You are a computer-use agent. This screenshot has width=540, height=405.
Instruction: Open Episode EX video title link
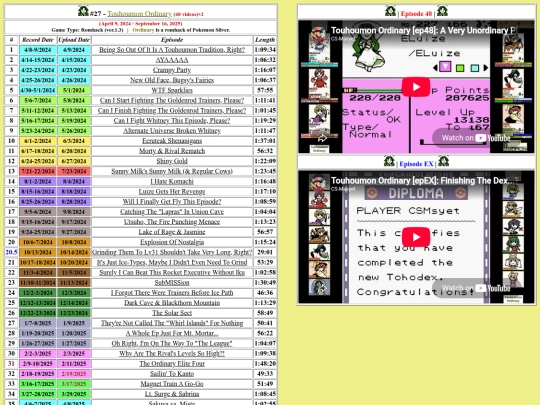pos(424,180)
